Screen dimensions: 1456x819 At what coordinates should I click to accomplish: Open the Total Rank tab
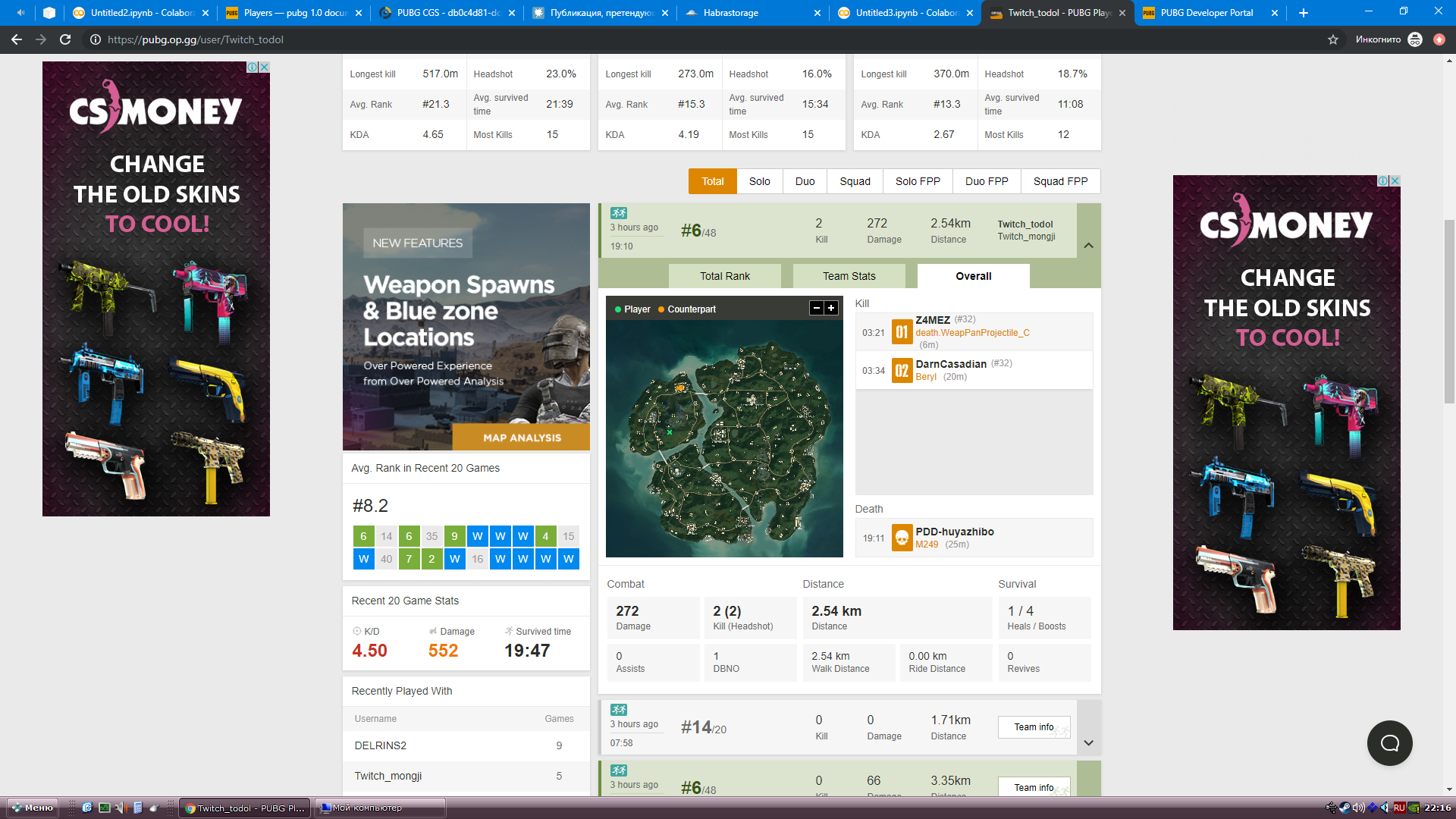pyautogui.click(x=724, y=276)
